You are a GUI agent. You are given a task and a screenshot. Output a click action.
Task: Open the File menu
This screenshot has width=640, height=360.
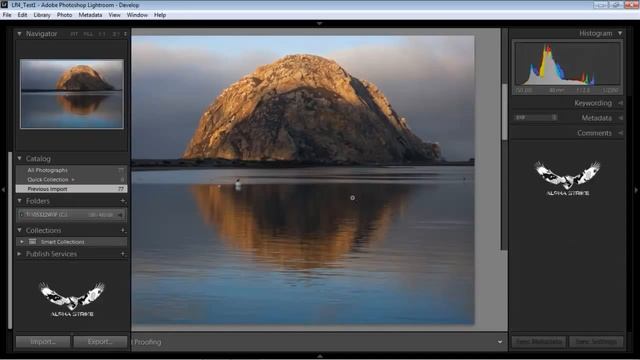point(7,15)
